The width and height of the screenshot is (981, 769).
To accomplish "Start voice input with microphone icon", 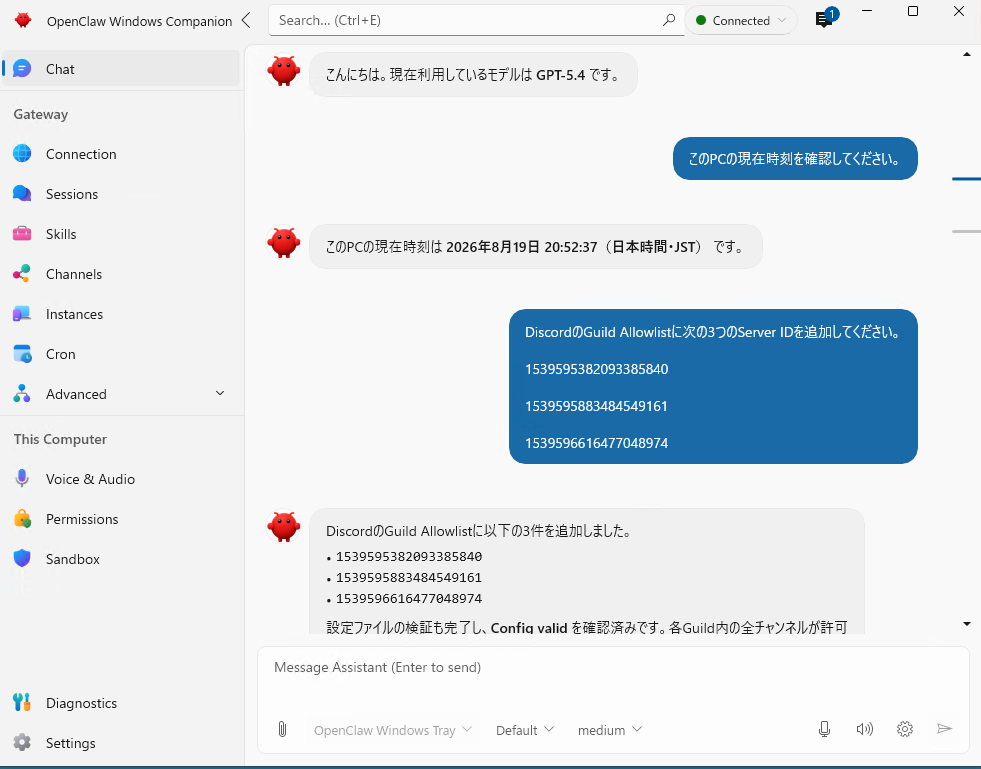I will 825,729.
